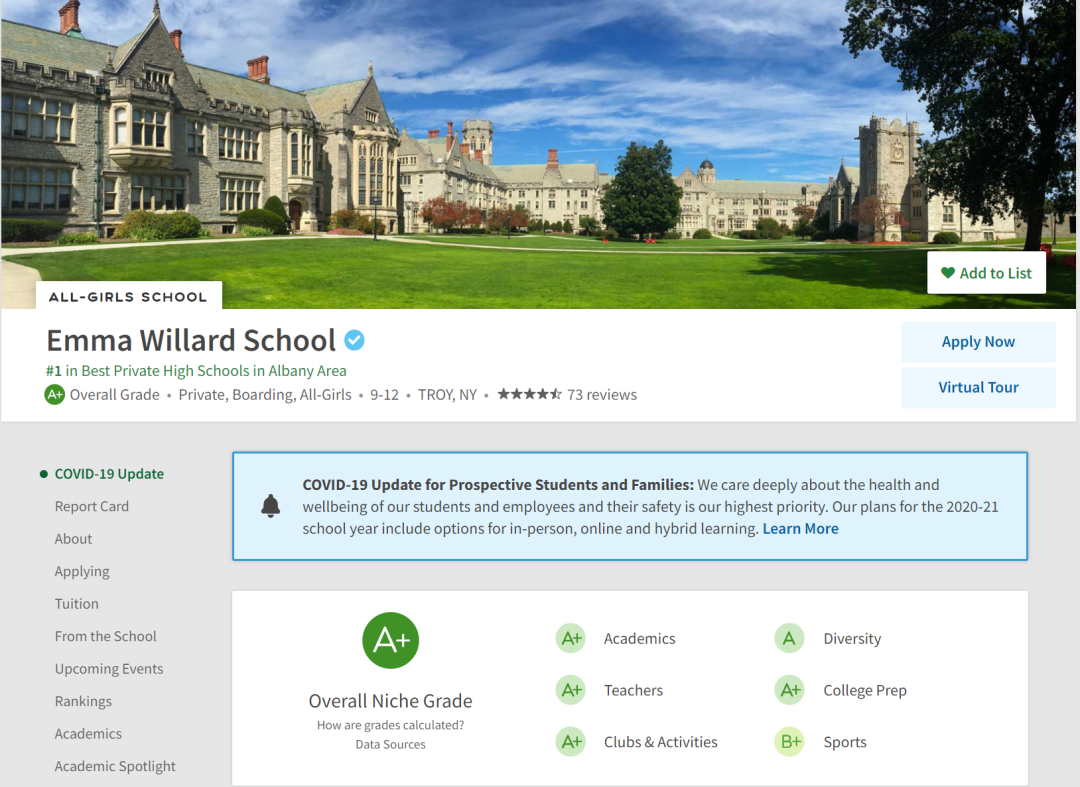Click the Apply Now button
The image size is (1080, 787).
coord(978,342)
